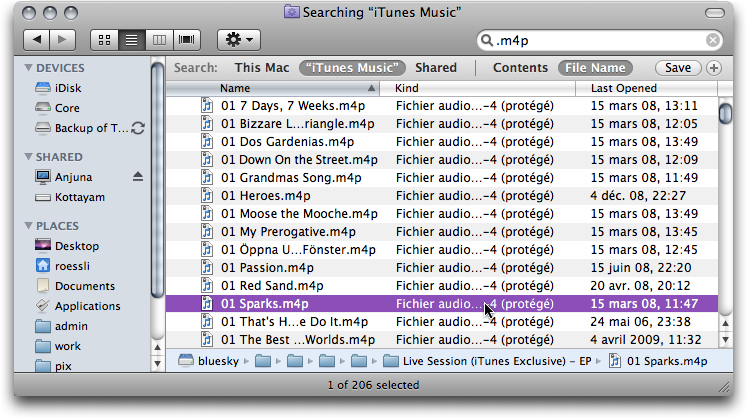The width and height of the screenshot is (747, 419).
Task: Go forward with the right arrow button
Action: tap(62, 40)
